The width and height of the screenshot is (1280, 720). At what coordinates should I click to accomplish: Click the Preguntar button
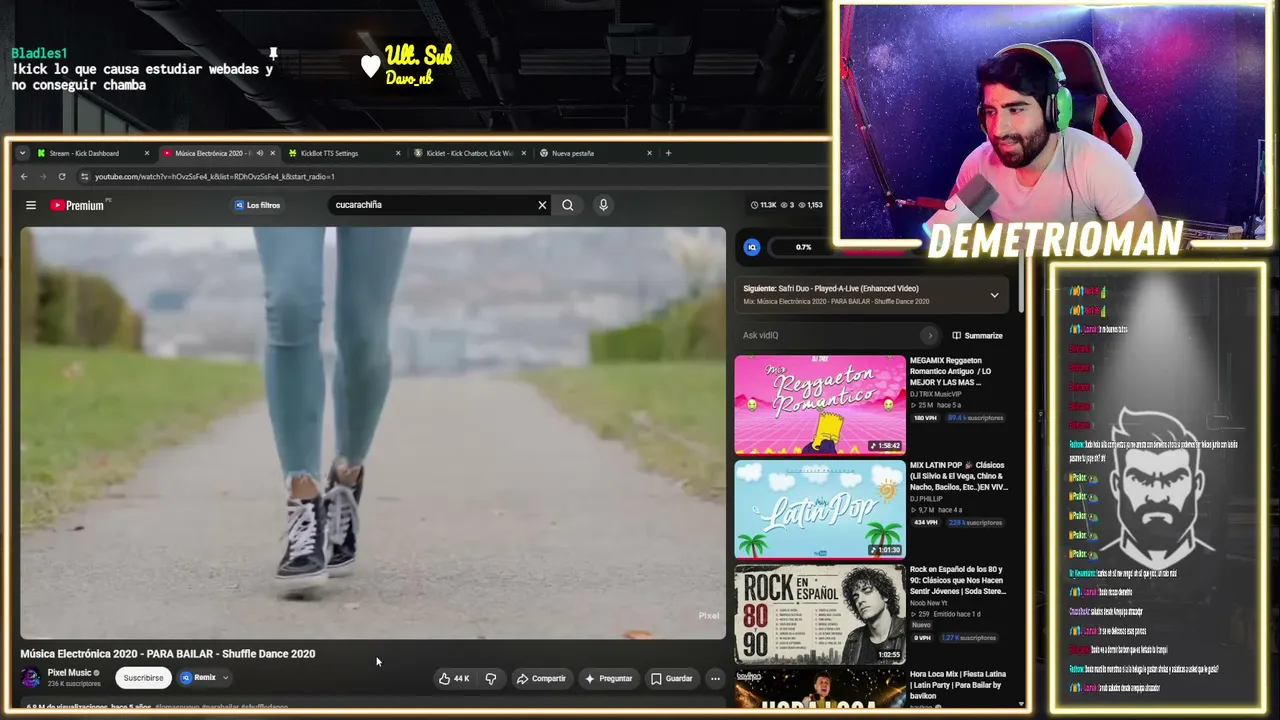point(608,678)
